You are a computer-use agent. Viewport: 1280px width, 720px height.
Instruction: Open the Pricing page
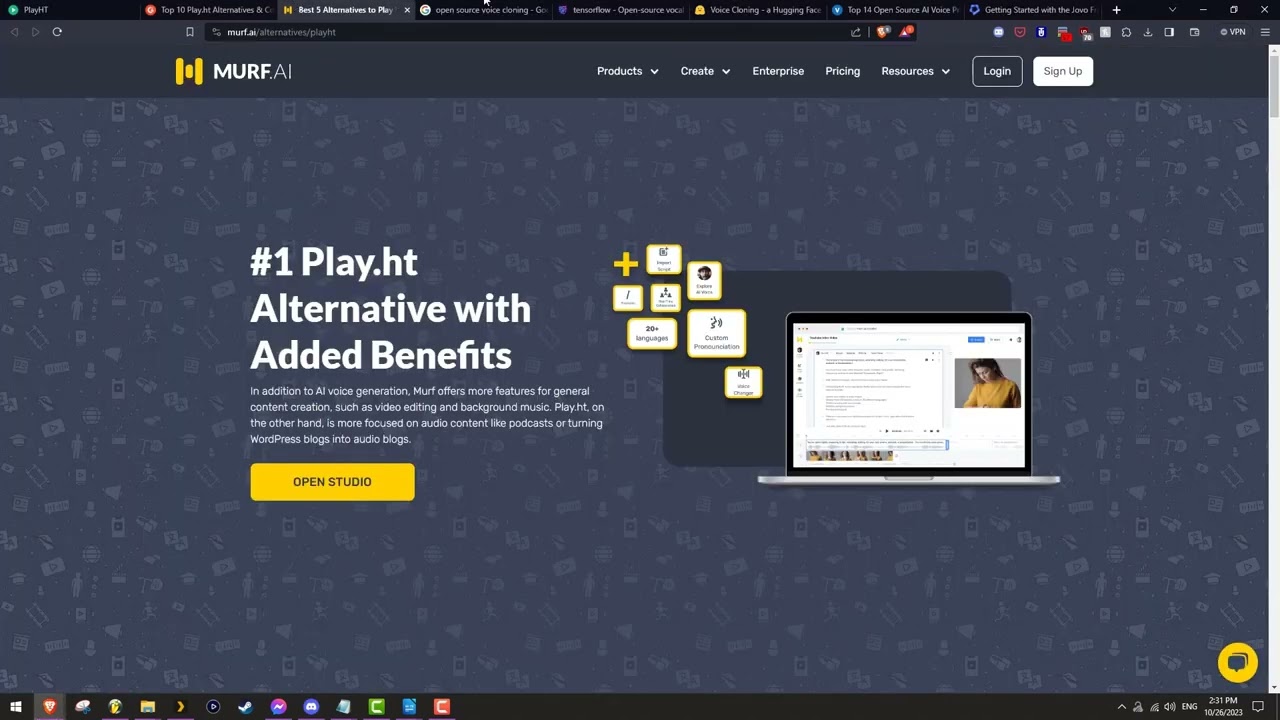pyautogui.click(x=842, y=71)
